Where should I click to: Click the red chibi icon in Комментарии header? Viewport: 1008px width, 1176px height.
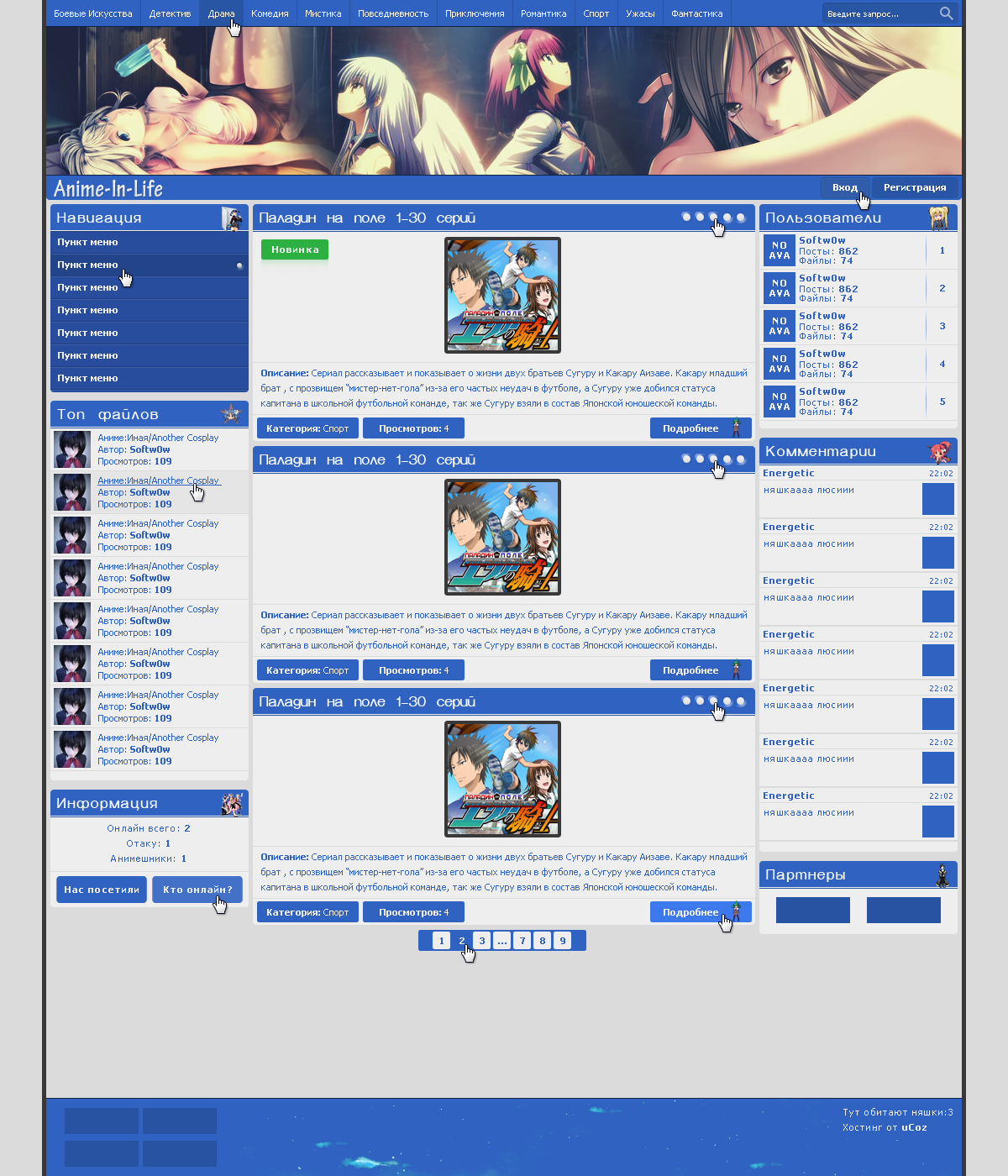[x=939, y=451]
